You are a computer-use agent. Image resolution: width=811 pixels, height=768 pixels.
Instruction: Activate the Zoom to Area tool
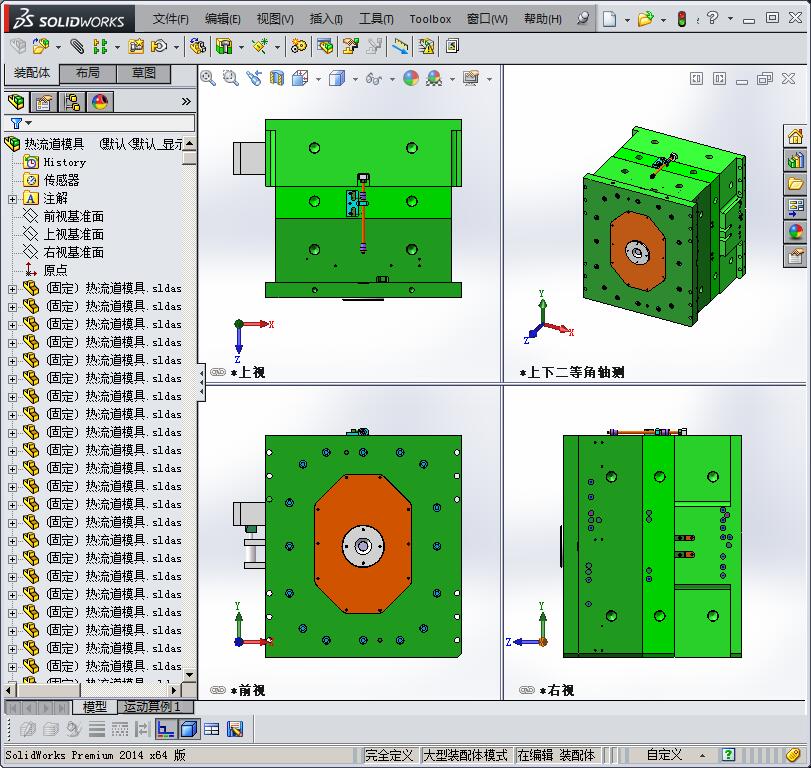tap(230, 78)
